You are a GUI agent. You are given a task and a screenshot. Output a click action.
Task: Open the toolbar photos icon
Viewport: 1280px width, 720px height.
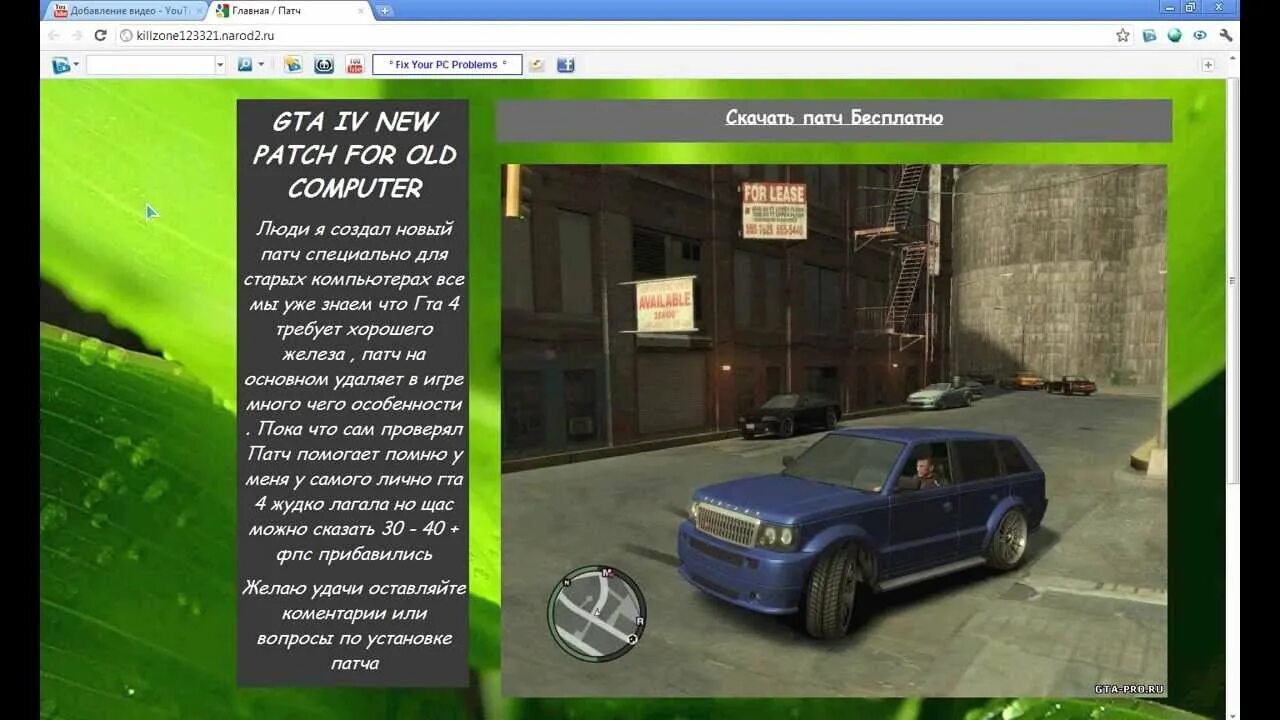[293, 65]
